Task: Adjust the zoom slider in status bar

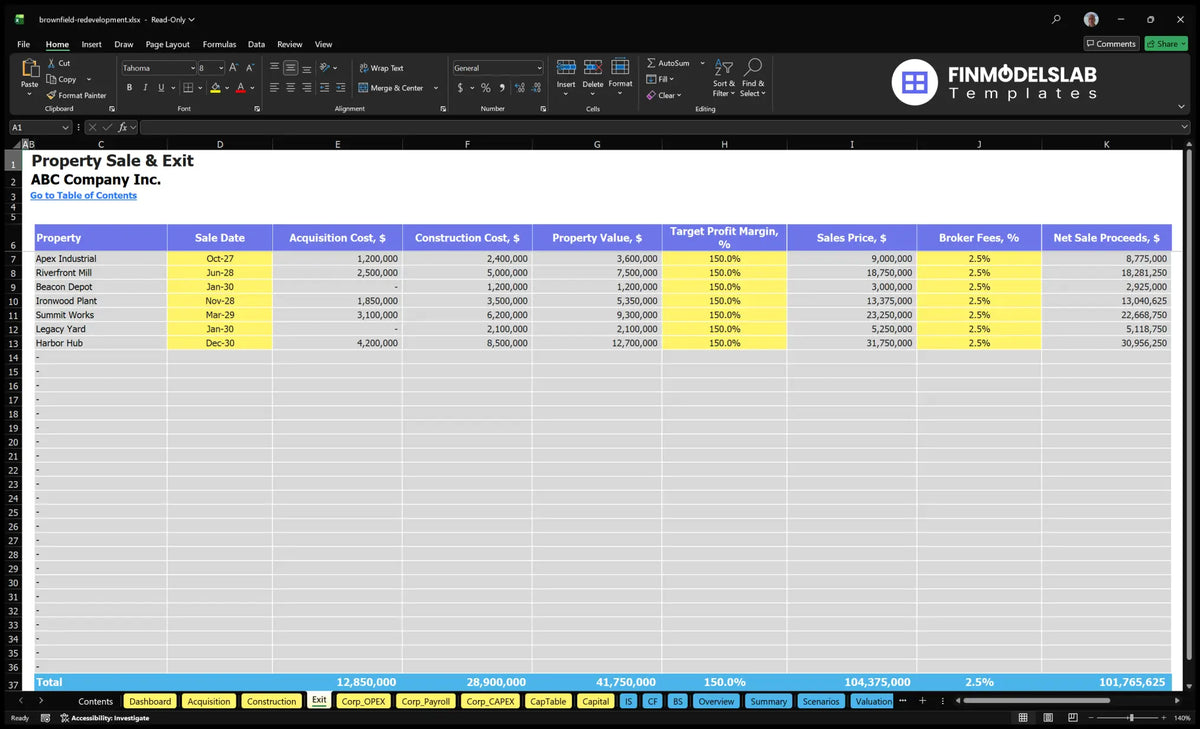Action: pyautogui.click(x=1131, y=717)
